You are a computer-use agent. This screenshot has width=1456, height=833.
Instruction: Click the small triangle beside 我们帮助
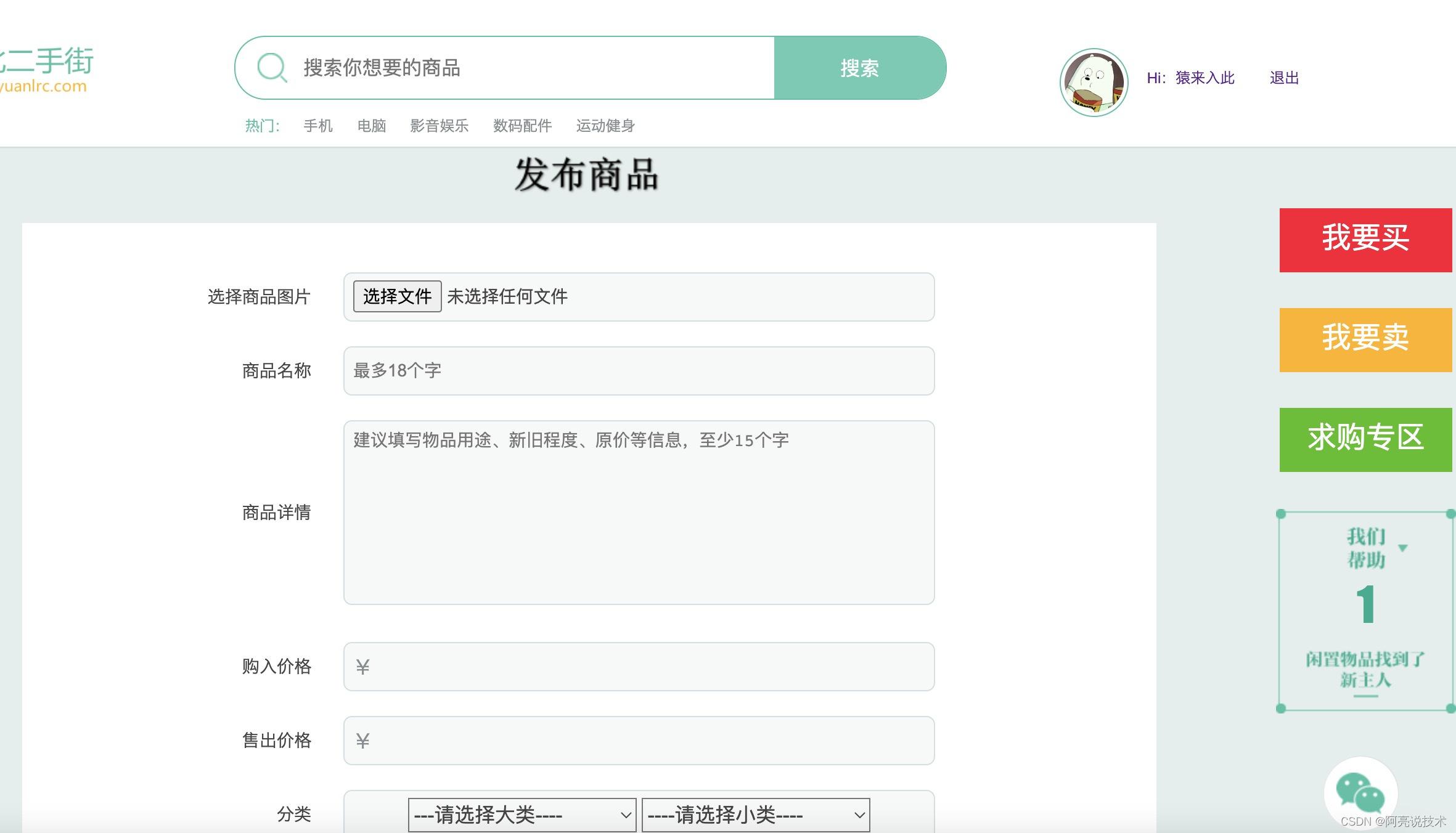coord(1403,548)
